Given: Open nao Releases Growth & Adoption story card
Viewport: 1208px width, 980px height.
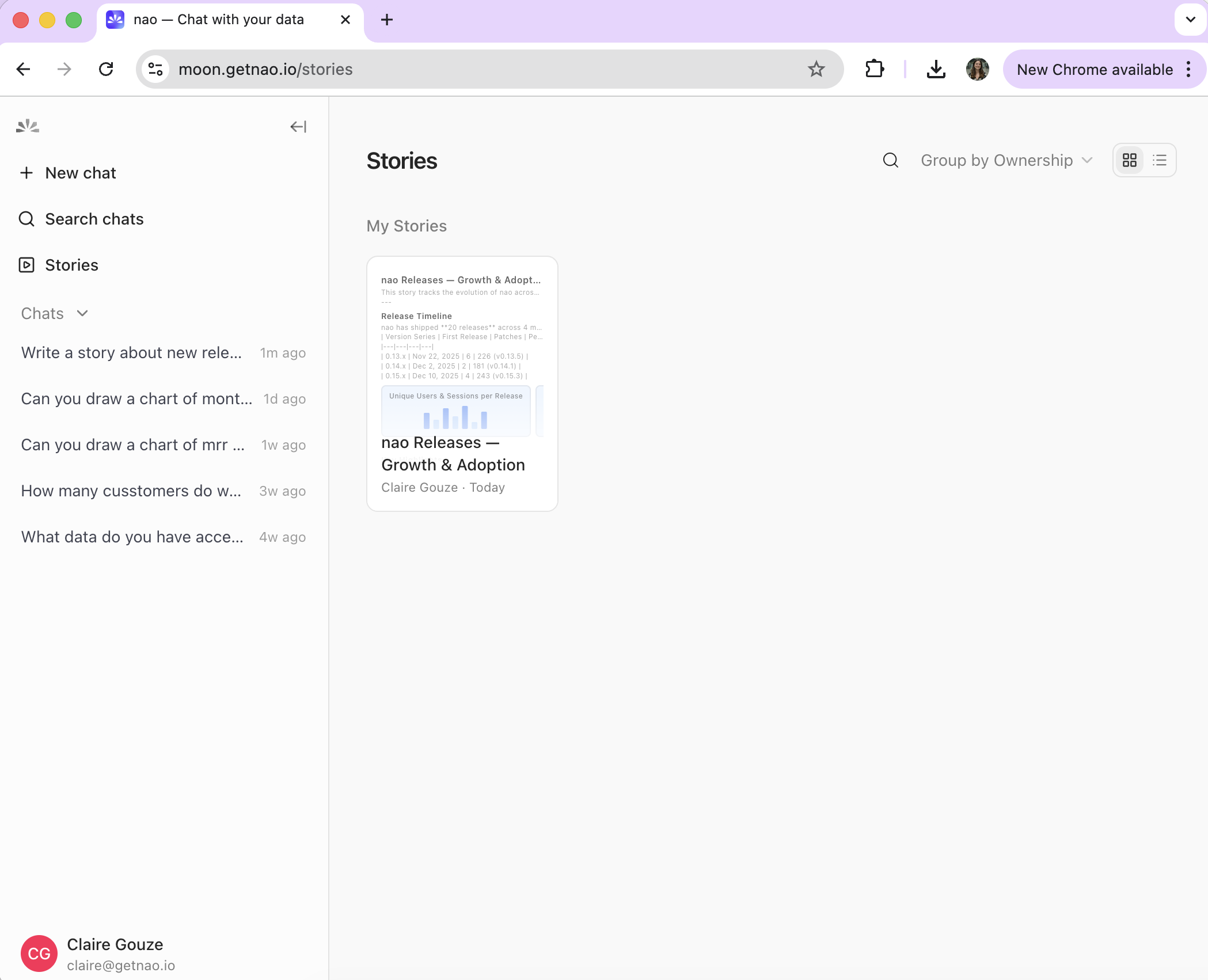Looking at the screenshot, I should pos(462,383).
